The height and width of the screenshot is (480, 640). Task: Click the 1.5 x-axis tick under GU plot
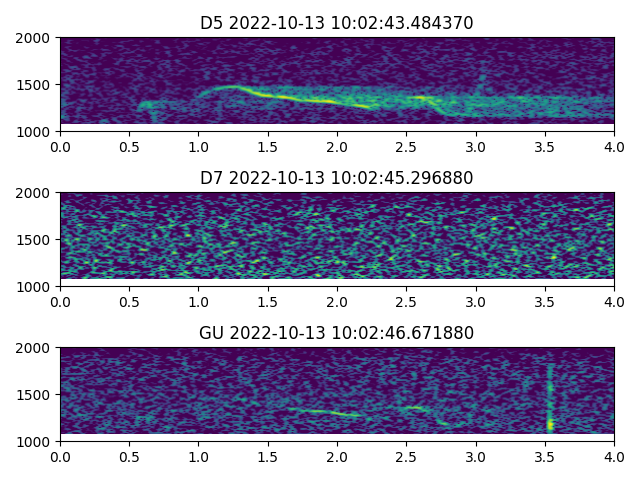[x=268, y=456]
